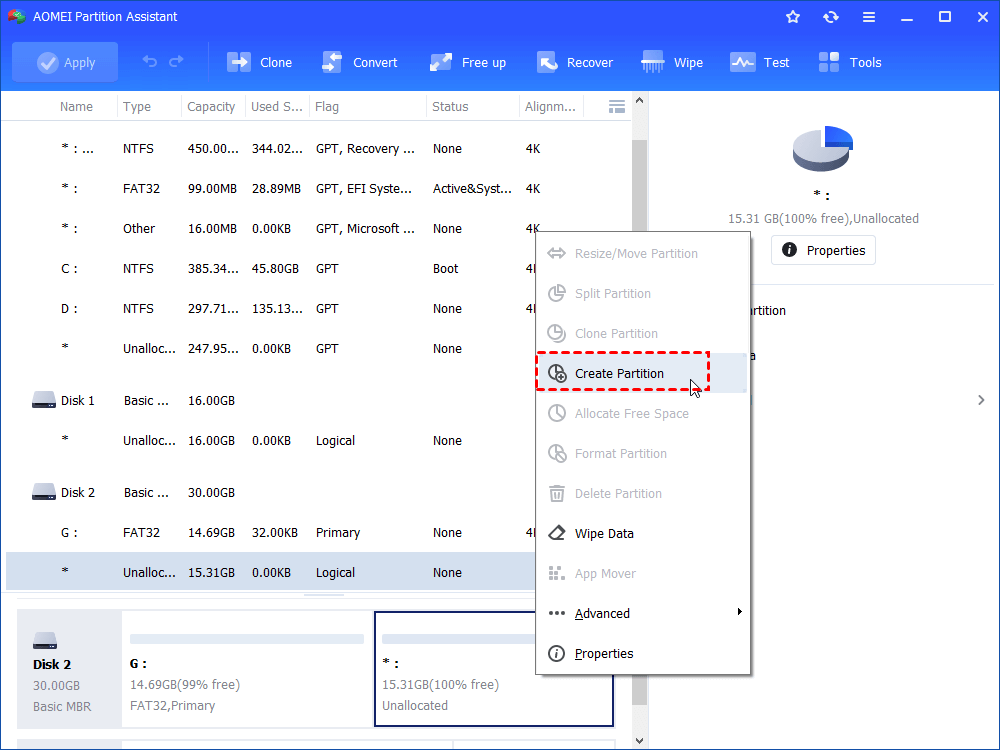Choose App Mover from context menu
1000x750 pixels.
[x=642, y=573]
